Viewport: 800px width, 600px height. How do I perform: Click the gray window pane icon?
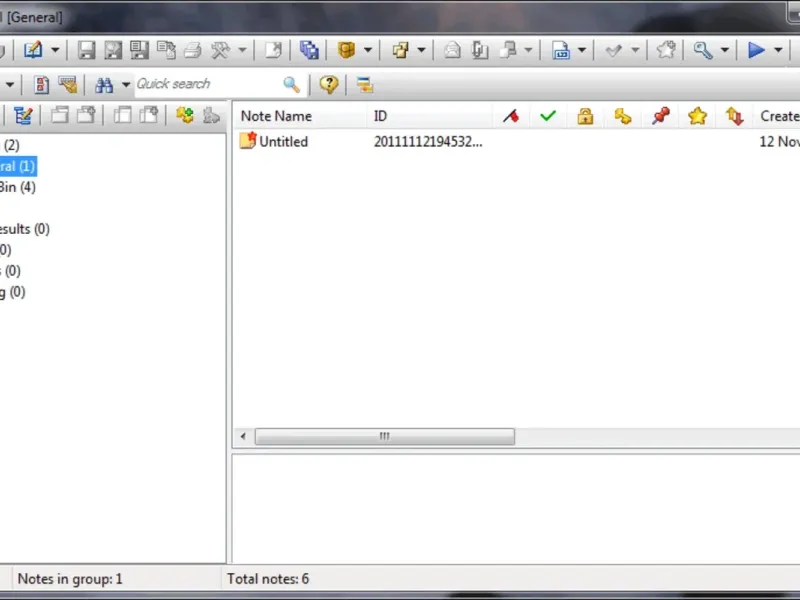pos(122,115)
